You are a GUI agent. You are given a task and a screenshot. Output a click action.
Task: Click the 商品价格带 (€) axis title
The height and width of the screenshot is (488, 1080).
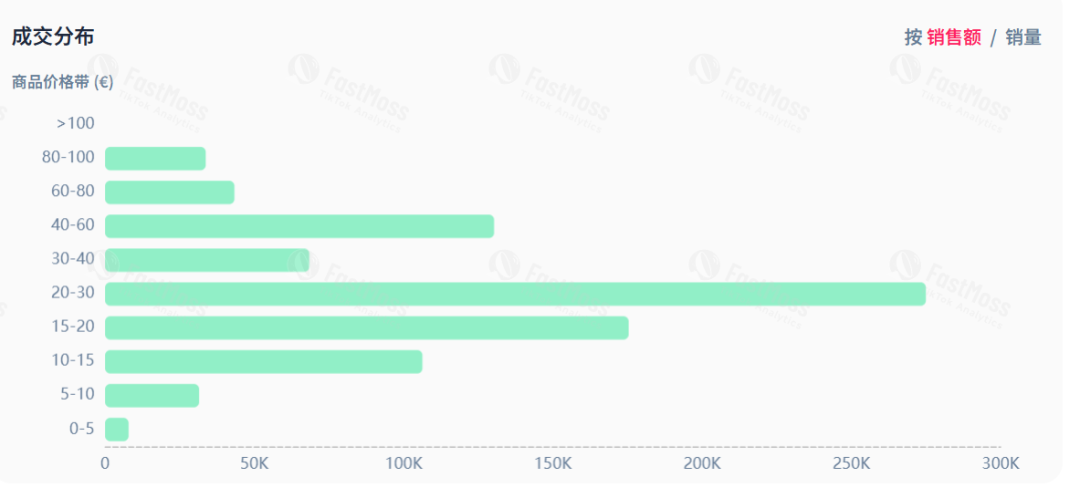pos(62,83)
